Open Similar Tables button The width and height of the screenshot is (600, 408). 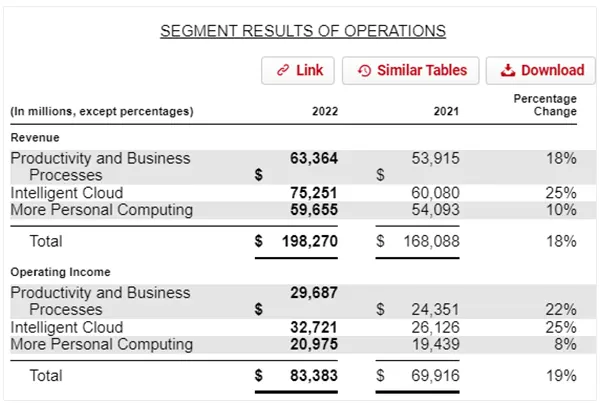[x=410, y=70]
